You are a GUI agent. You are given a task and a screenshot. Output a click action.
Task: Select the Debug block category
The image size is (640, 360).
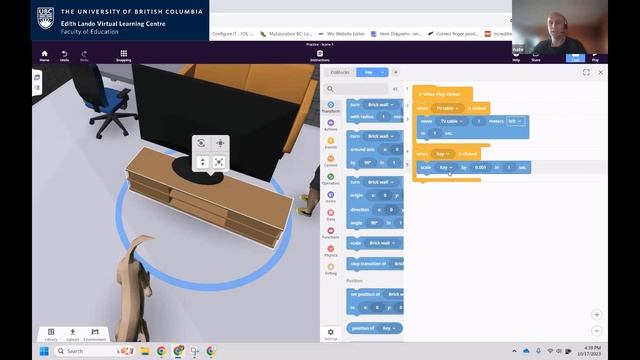[x=331, y=269]
